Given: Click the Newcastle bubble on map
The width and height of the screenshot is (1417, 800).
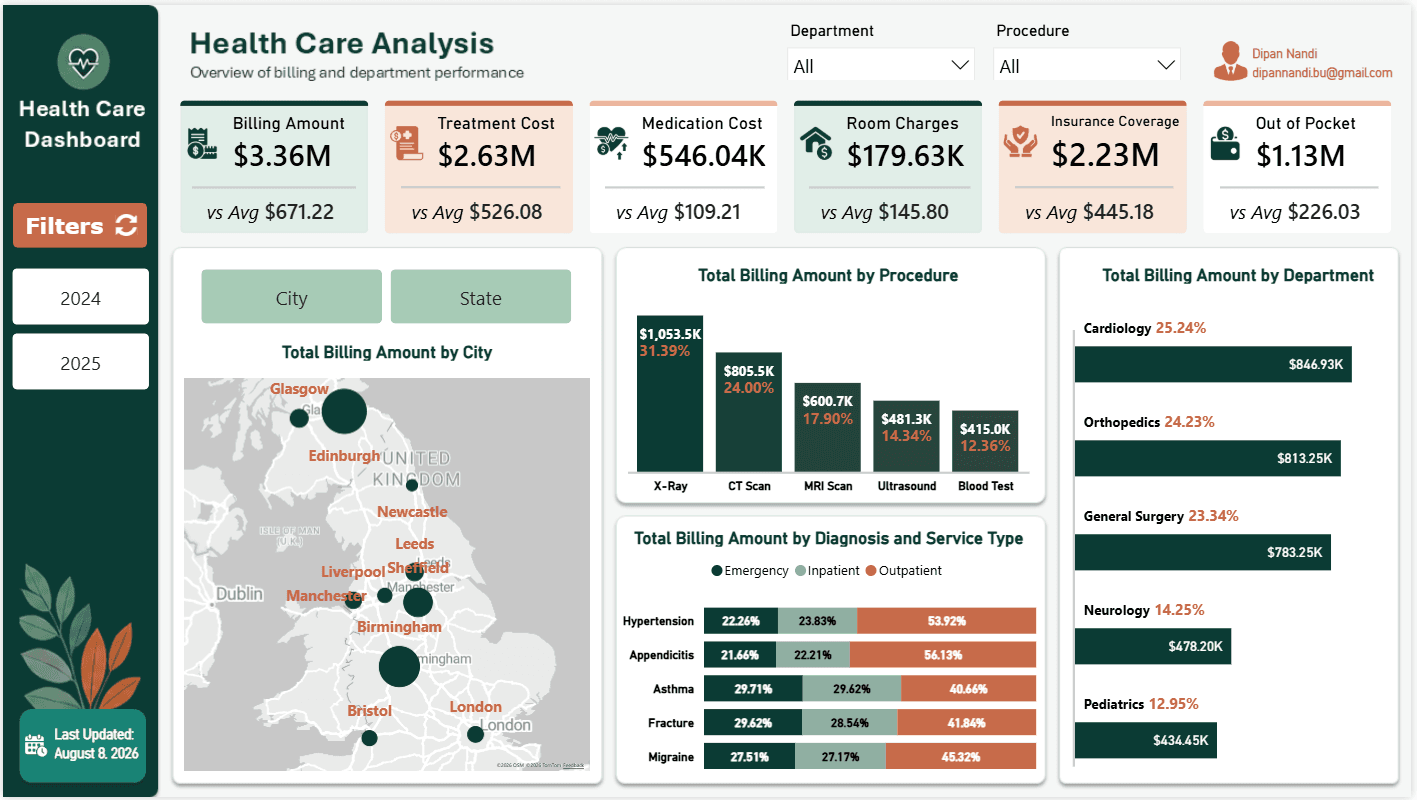Looking at the screenshot, I should pyautogui.click(x=412, y=485).
